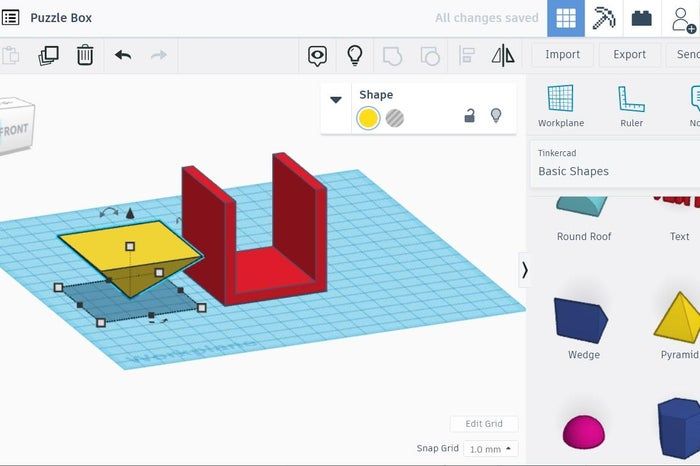Open the Basic Shapes library dropdown
Viewport: 700px width, 466px height.
[x=612, y=171]
